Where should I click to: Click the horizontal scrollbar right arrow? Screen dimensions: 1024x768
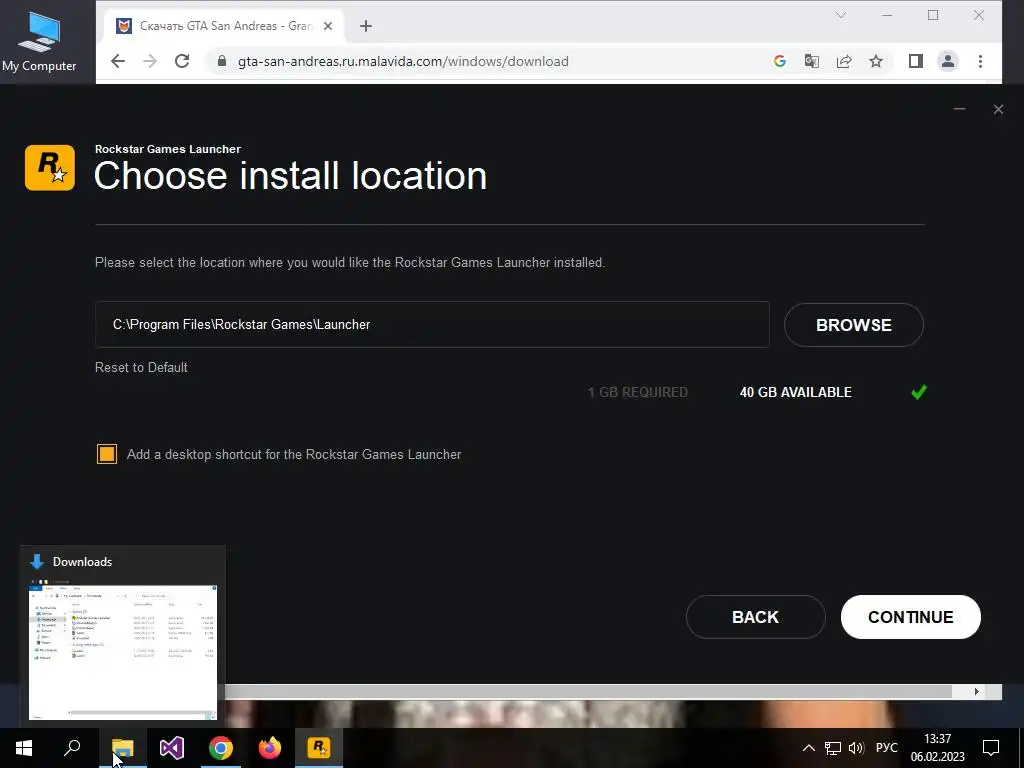[x=977, y=692]
